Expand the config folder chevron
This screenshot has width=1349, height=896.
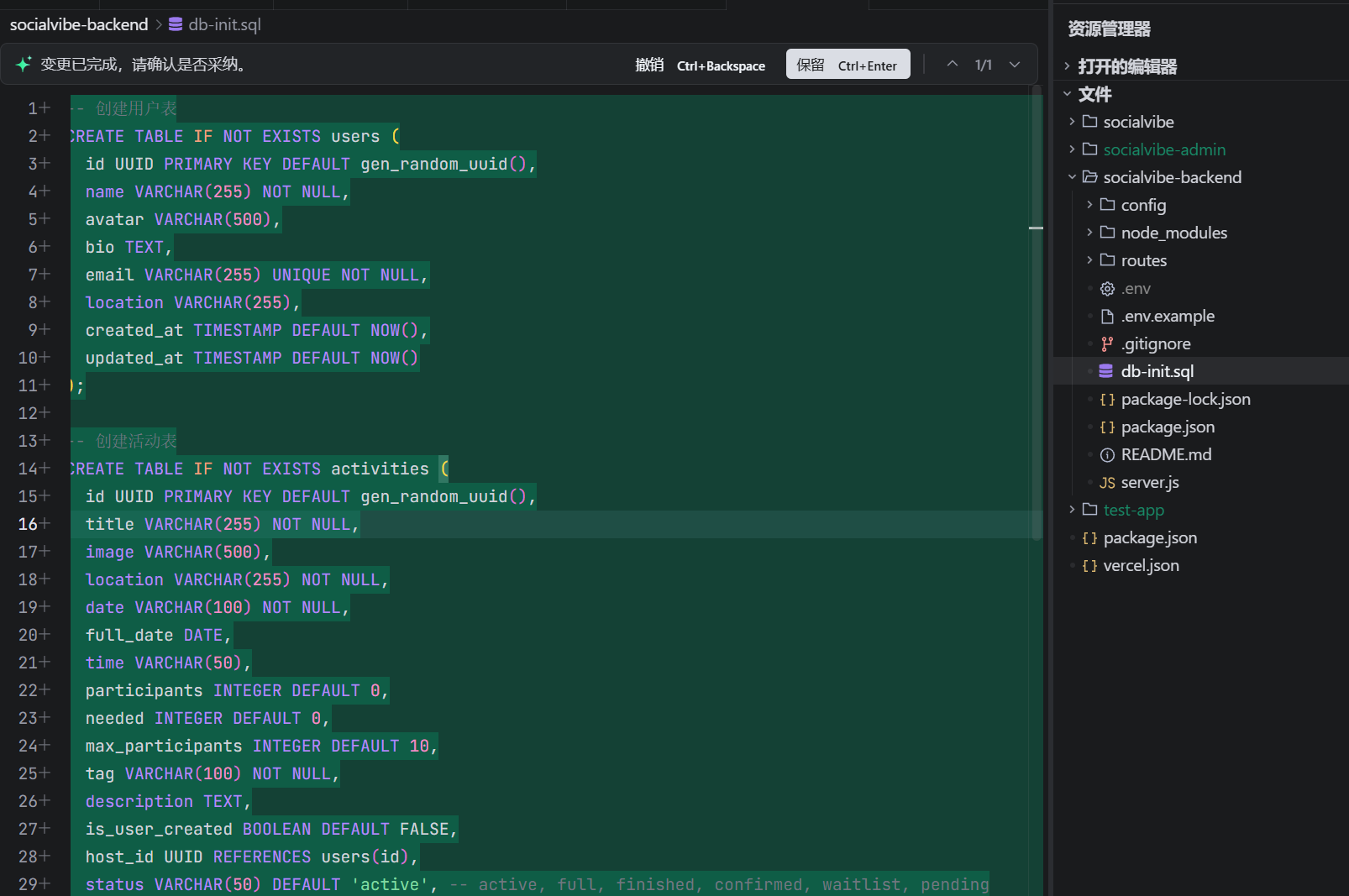pyautogui.click(x=1089, y=205)
